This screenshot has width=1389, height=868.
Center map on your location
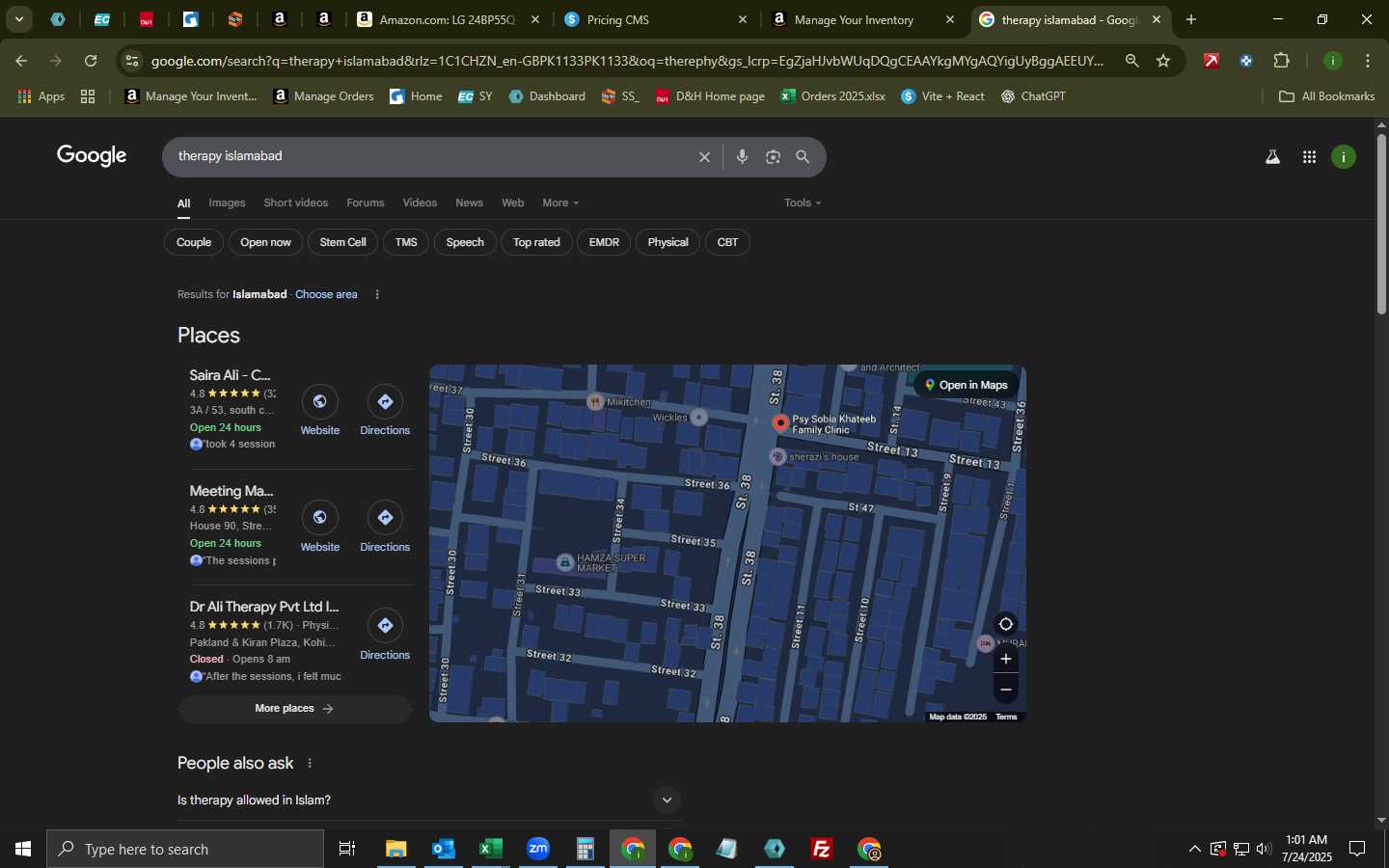pyautogui.click(x=1005, y=624)
